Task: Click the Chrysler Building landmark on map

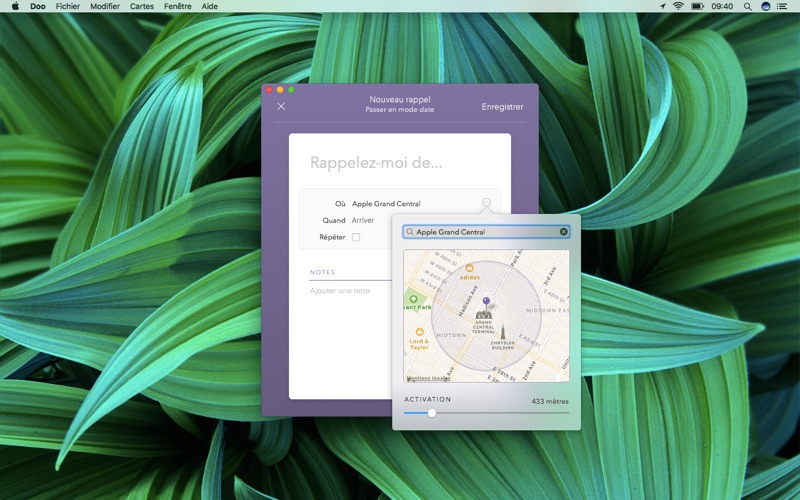Action: [503, 337]
